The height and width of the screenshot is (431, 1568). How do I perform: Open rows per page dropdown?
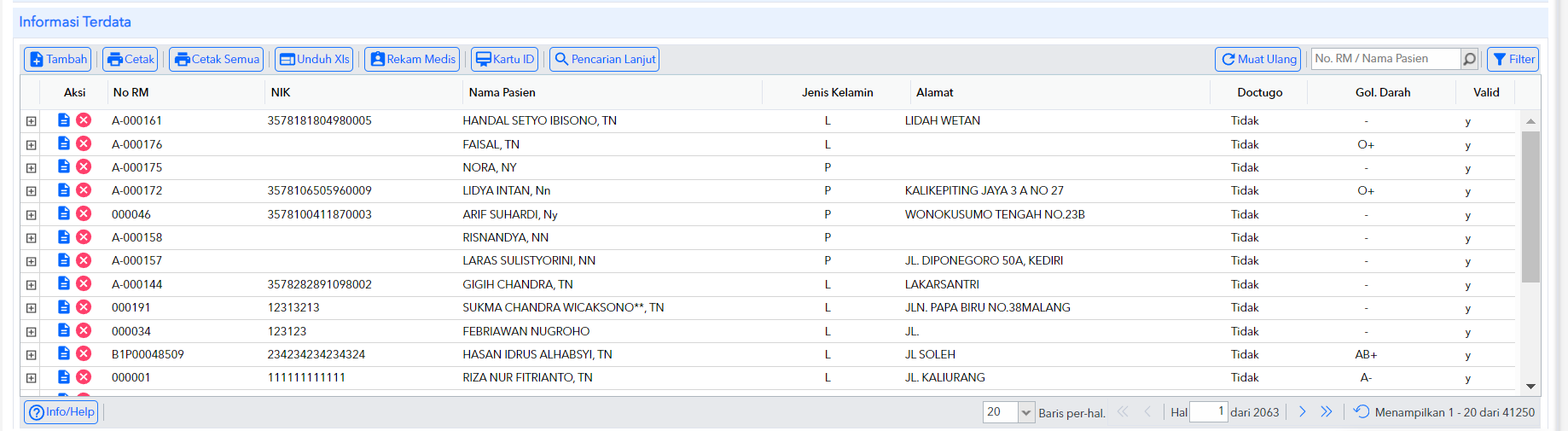pos(1026,412)
